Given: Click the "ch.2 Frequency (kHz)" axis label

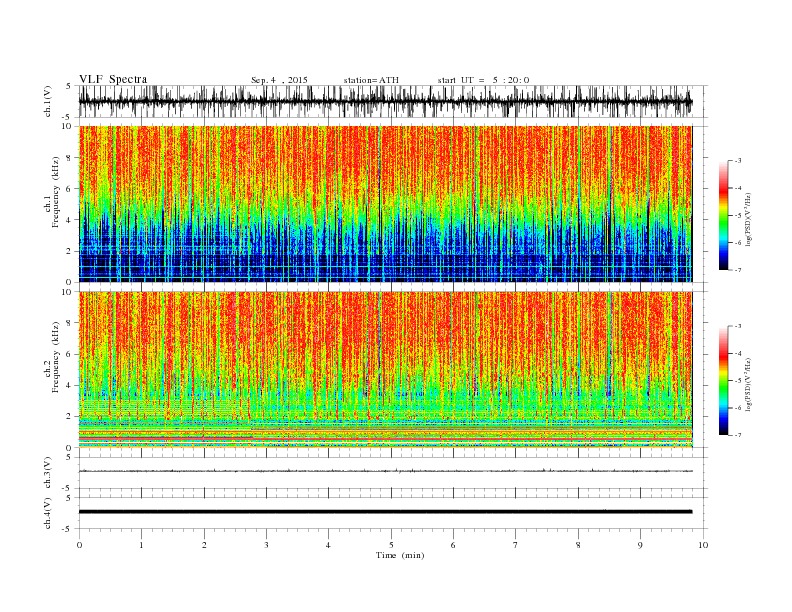Looking at the screenshot, I should [52, 358].
